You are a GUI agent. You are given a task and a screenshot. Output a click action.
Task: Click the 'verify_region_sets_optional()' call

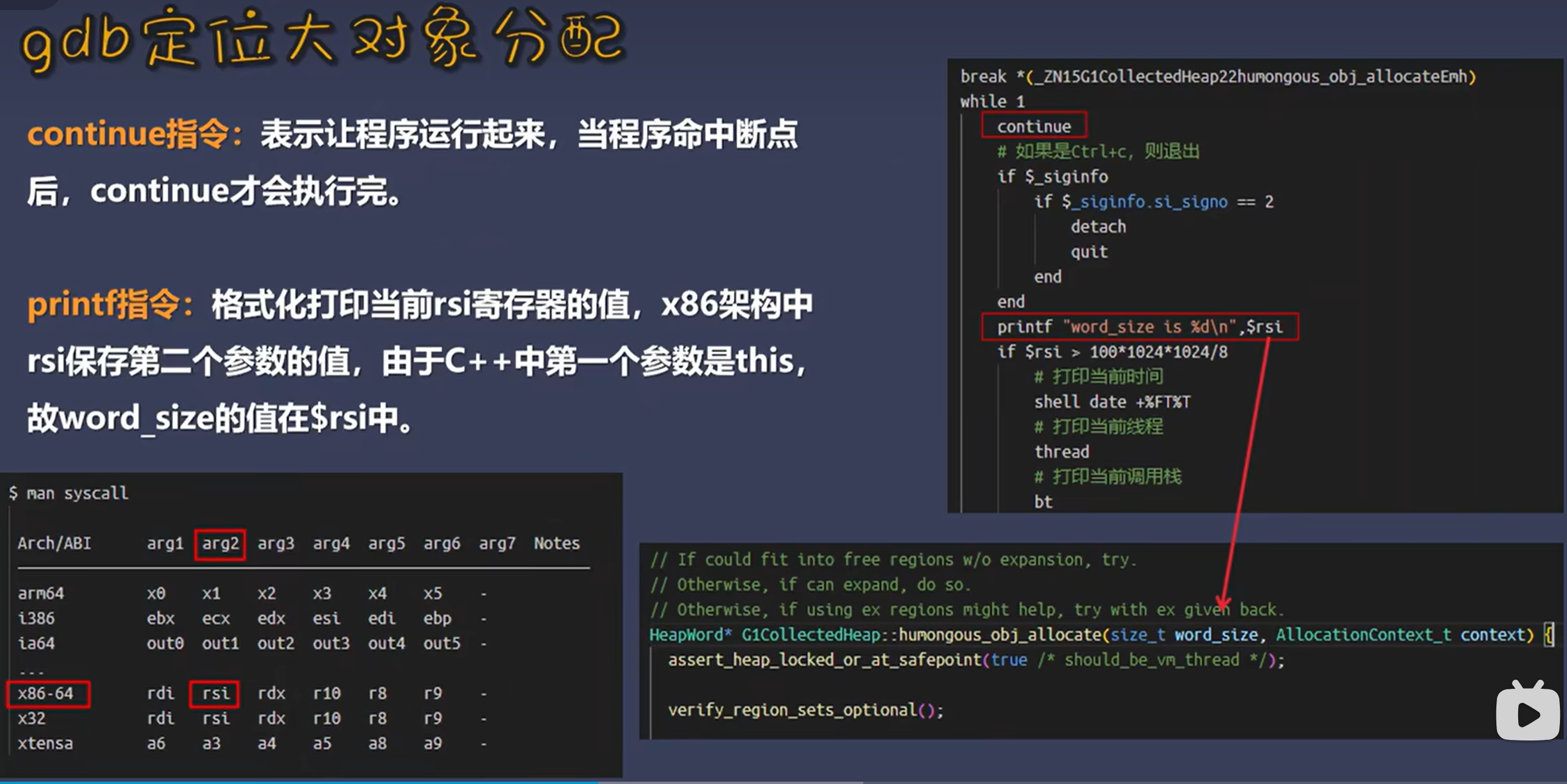tap(805, 710)
